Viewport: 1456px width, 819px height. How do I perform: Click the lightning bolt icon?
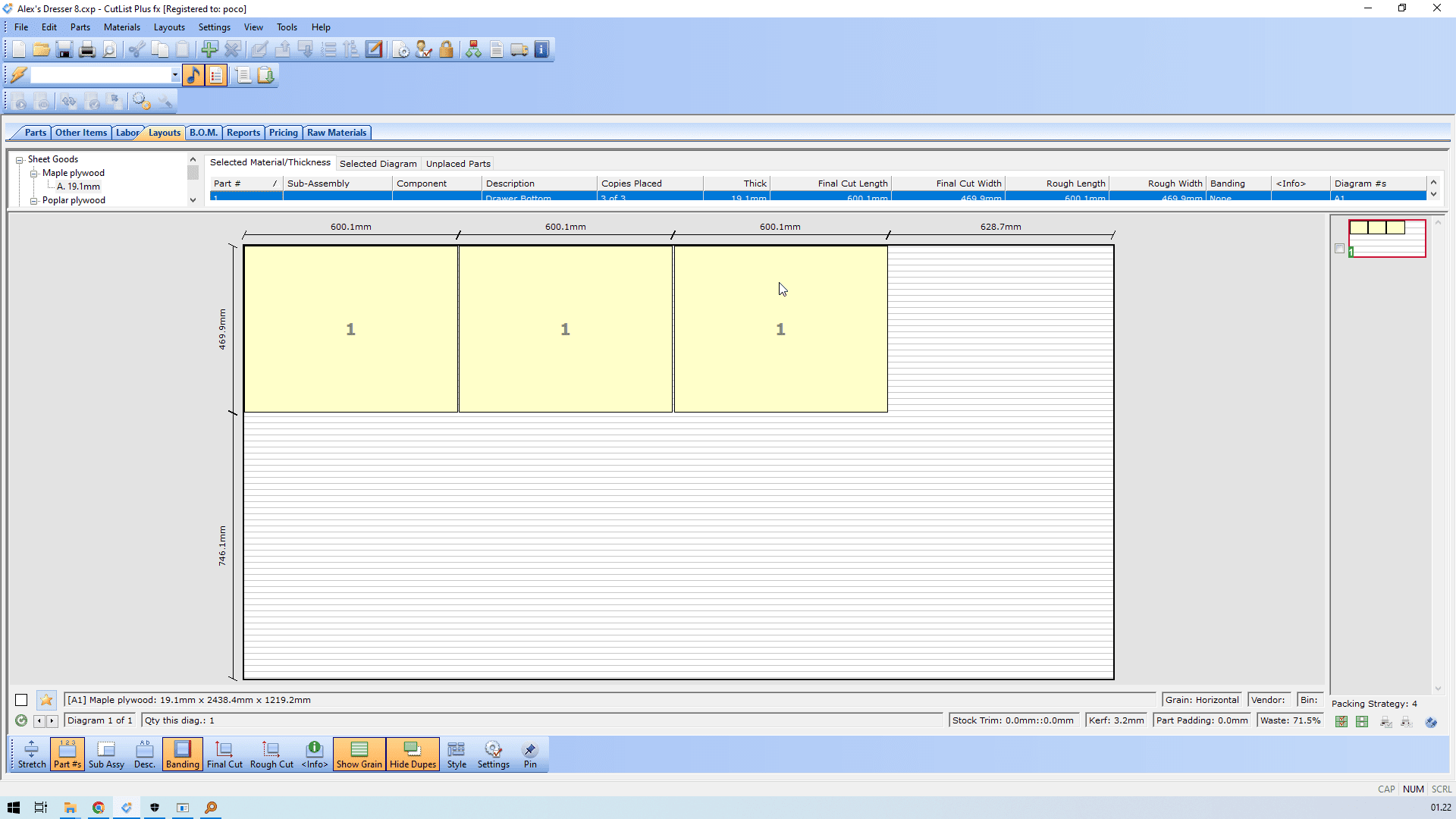point(18,75)
